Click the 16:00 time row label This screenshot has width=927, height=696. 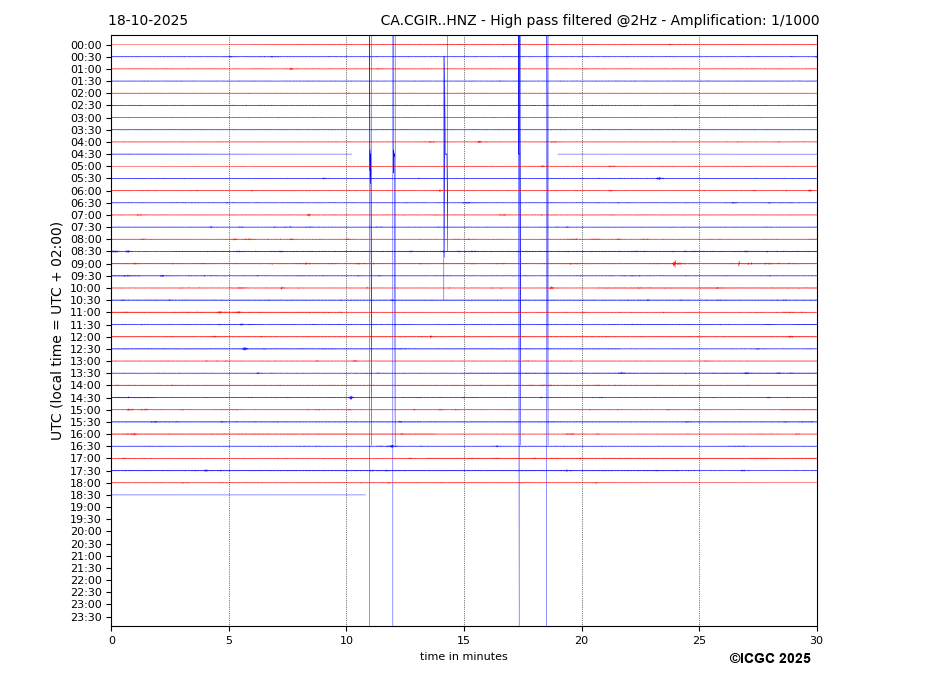click(x=85, y=434)
